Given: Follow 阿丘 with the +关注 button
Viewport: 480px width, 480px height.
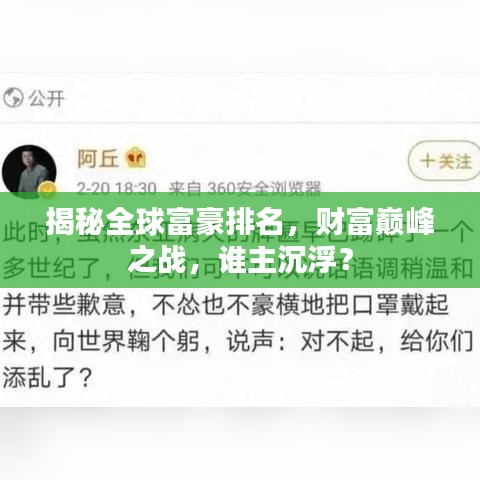Looking at the screenshot, I should pyautogui.click(x=445, y=161).
